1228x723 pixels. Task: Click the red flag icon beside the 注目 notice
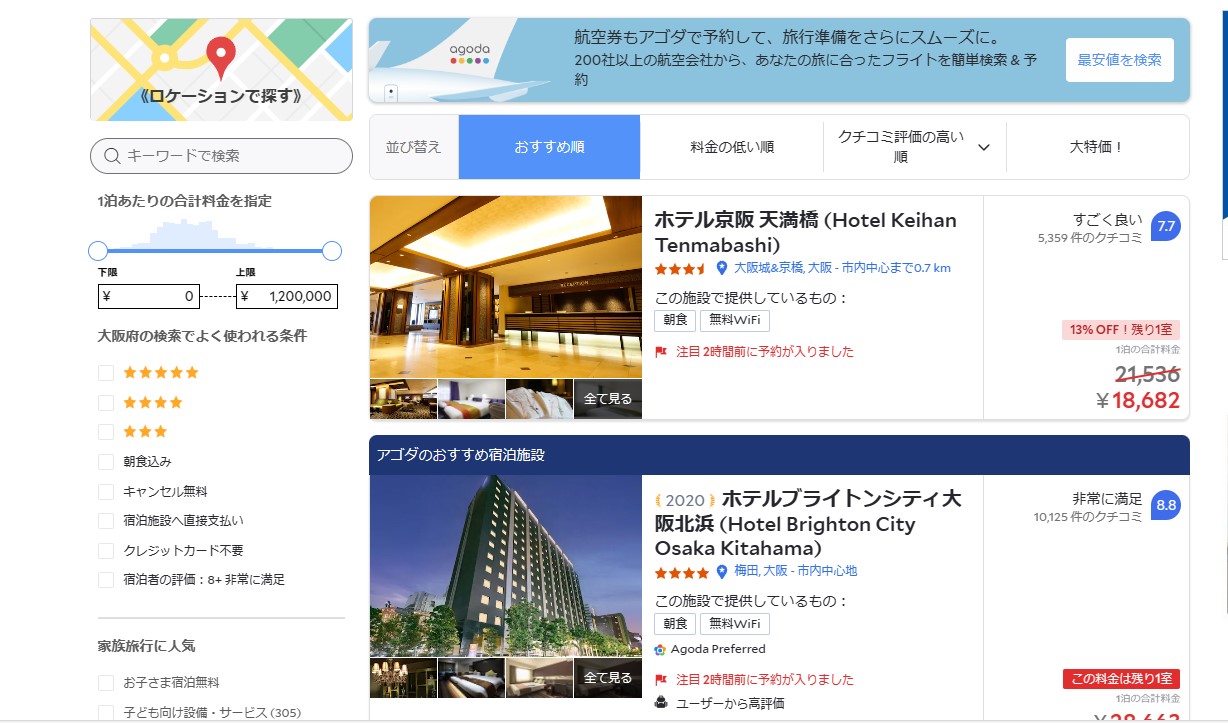click(x=662, y=352)
